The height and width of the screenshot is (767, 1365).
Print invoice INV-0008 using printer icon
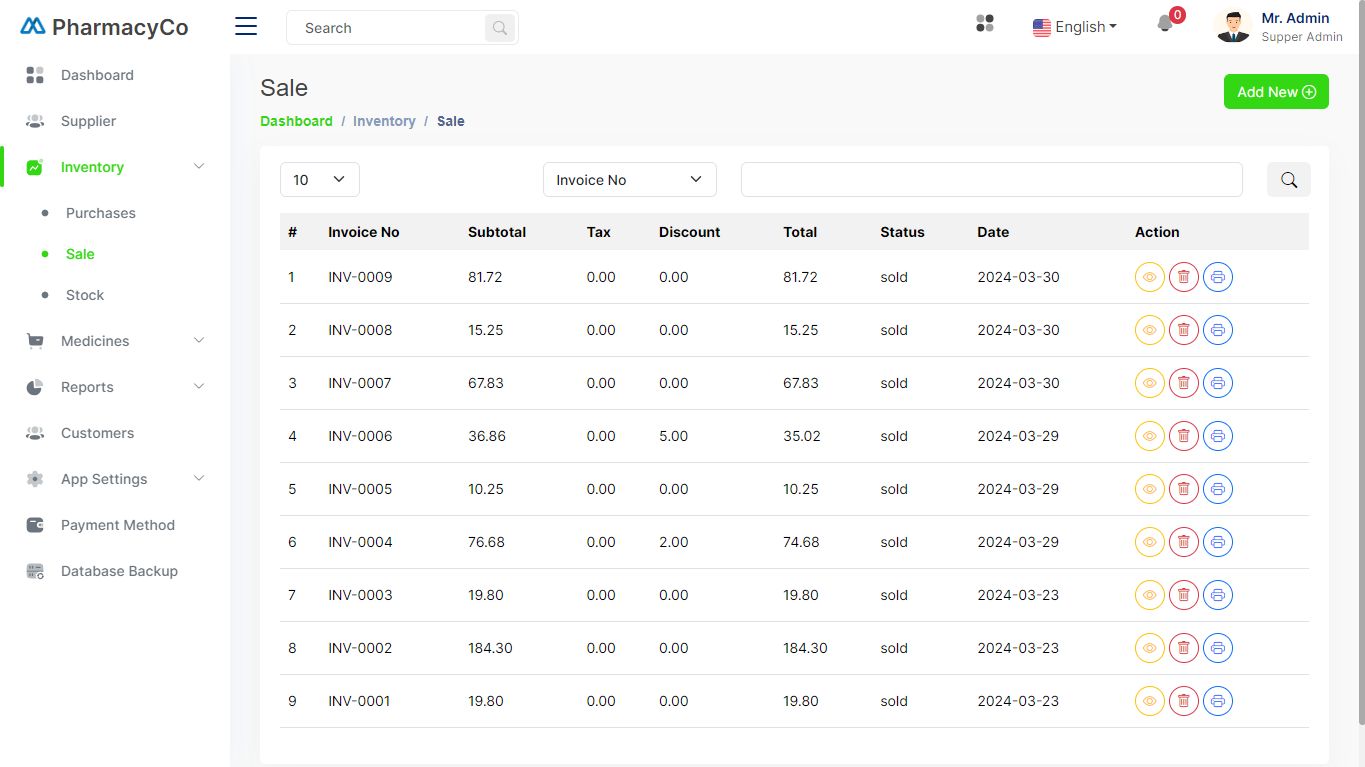coord(1217,330)
